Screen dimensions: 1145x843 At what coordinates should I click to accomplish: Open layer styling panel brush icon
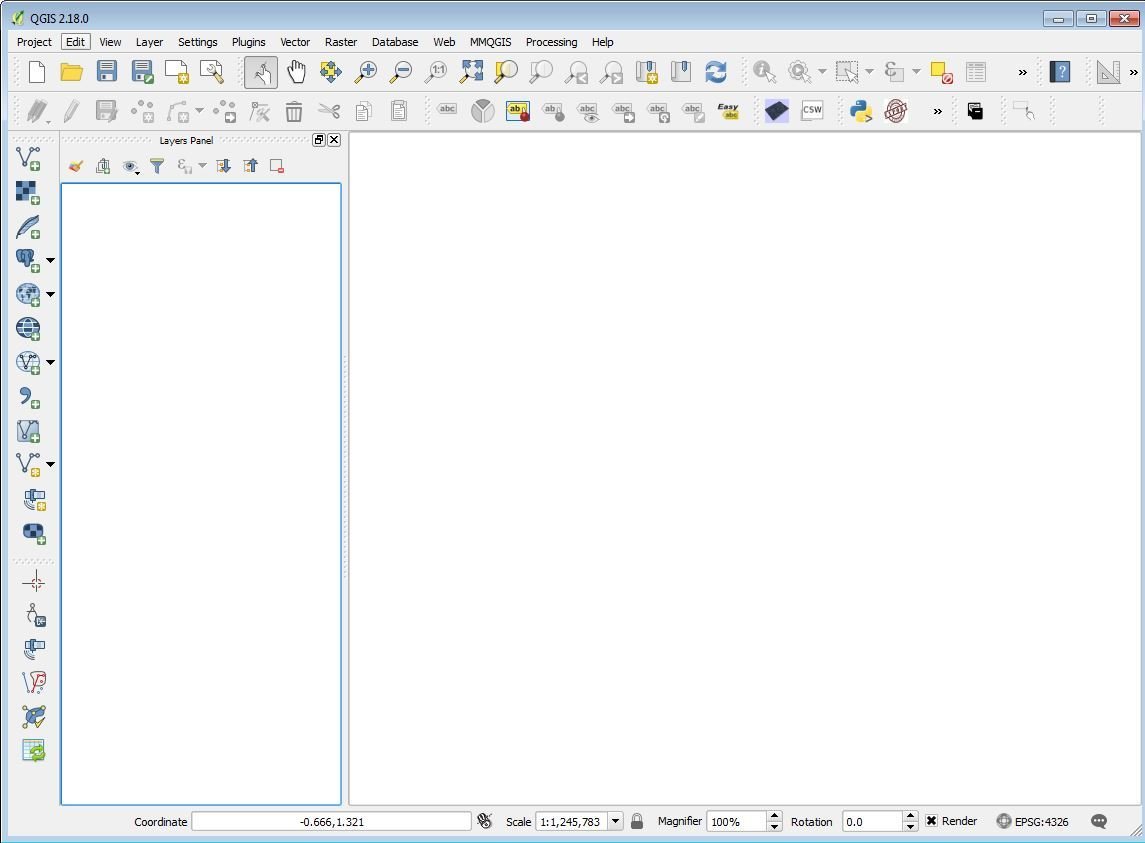pos(76,167)
